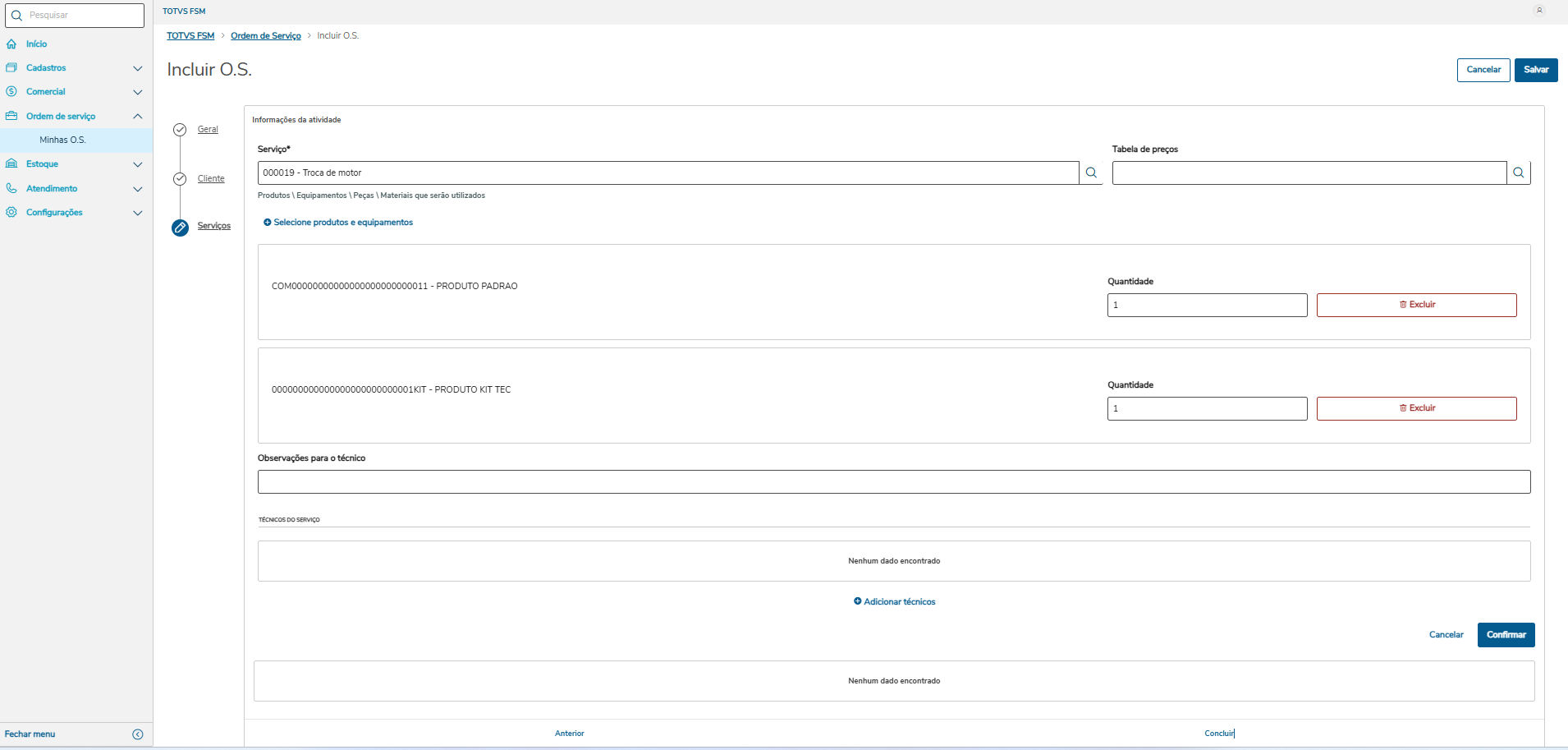
Task: Click the Geral step checkmark icon
Action: (180, 130)
